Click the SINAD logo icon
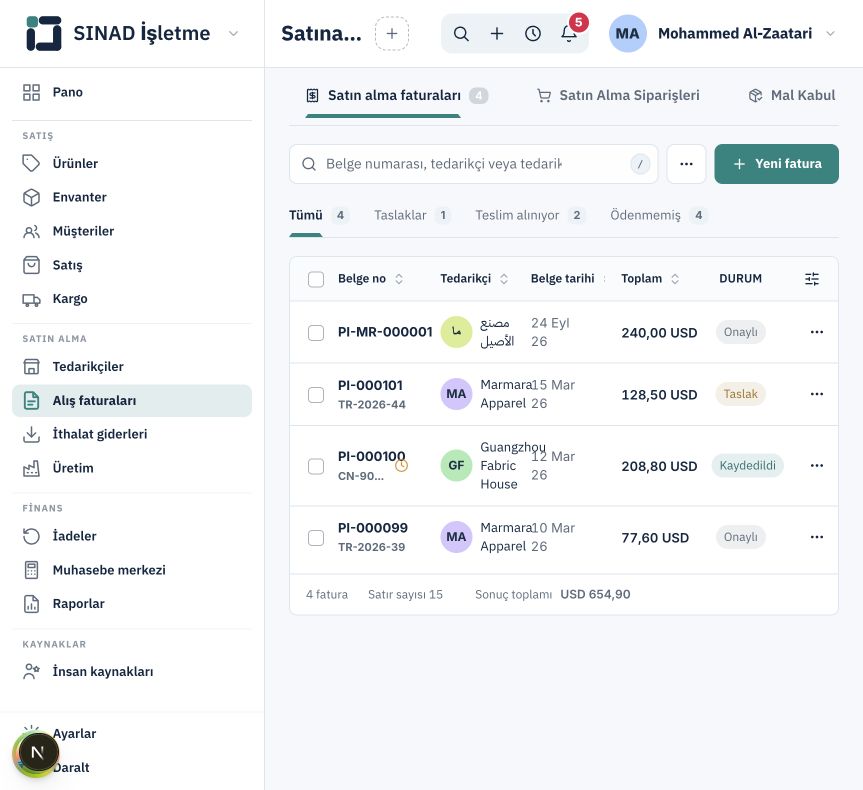 43,34
